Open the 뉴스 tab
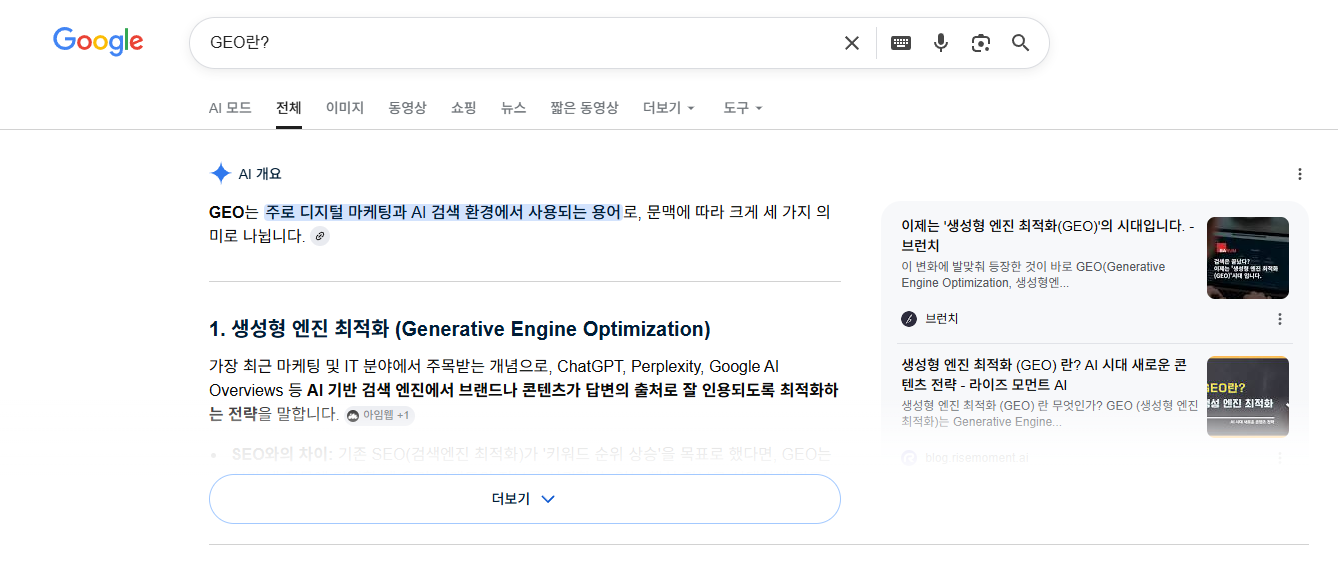The height and width of the screenshot is (562, 1338). click(x=513, y=108)
